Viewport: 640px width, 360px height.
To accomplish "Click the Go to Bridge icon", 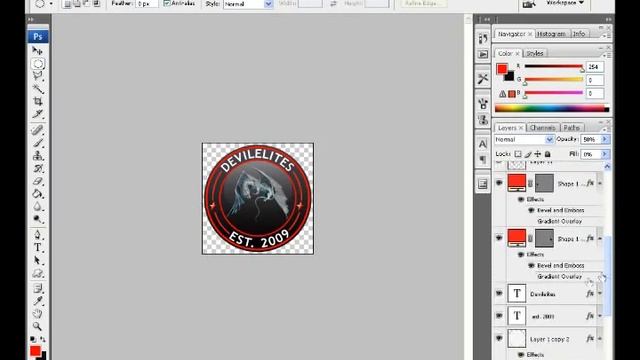I will click(529, 4).
